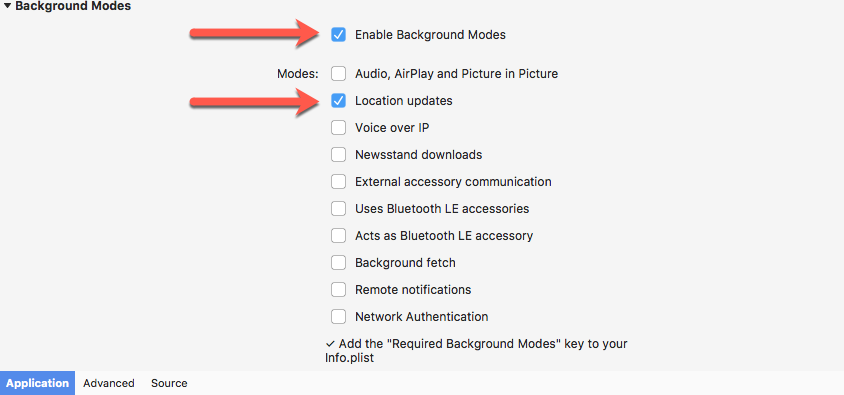This screenshot has height=395, width=844.
Task: Open the Source tab
Action: click(169, 383)
